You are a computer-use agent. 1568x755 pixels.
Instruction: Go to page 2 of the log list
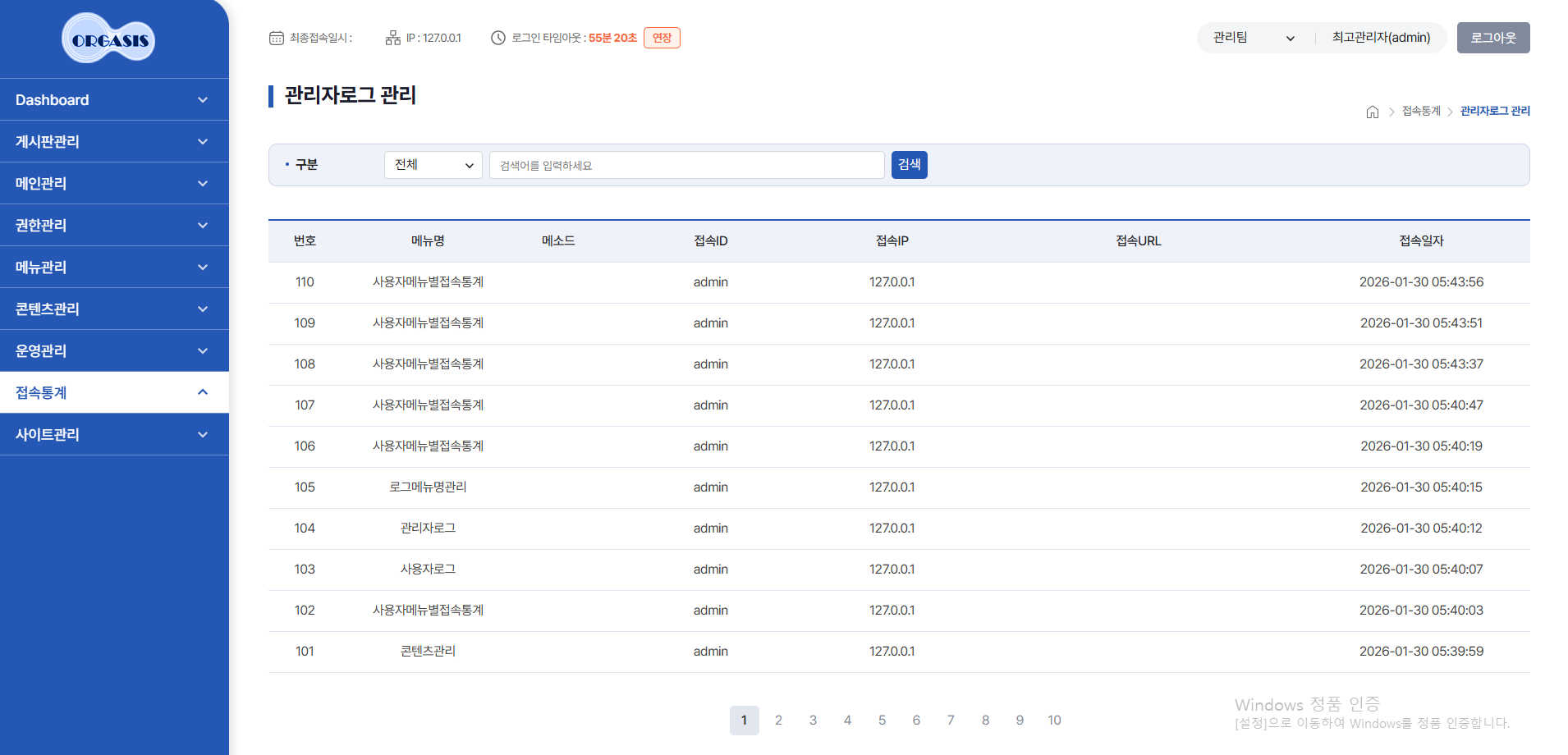[x=778, y=720]
